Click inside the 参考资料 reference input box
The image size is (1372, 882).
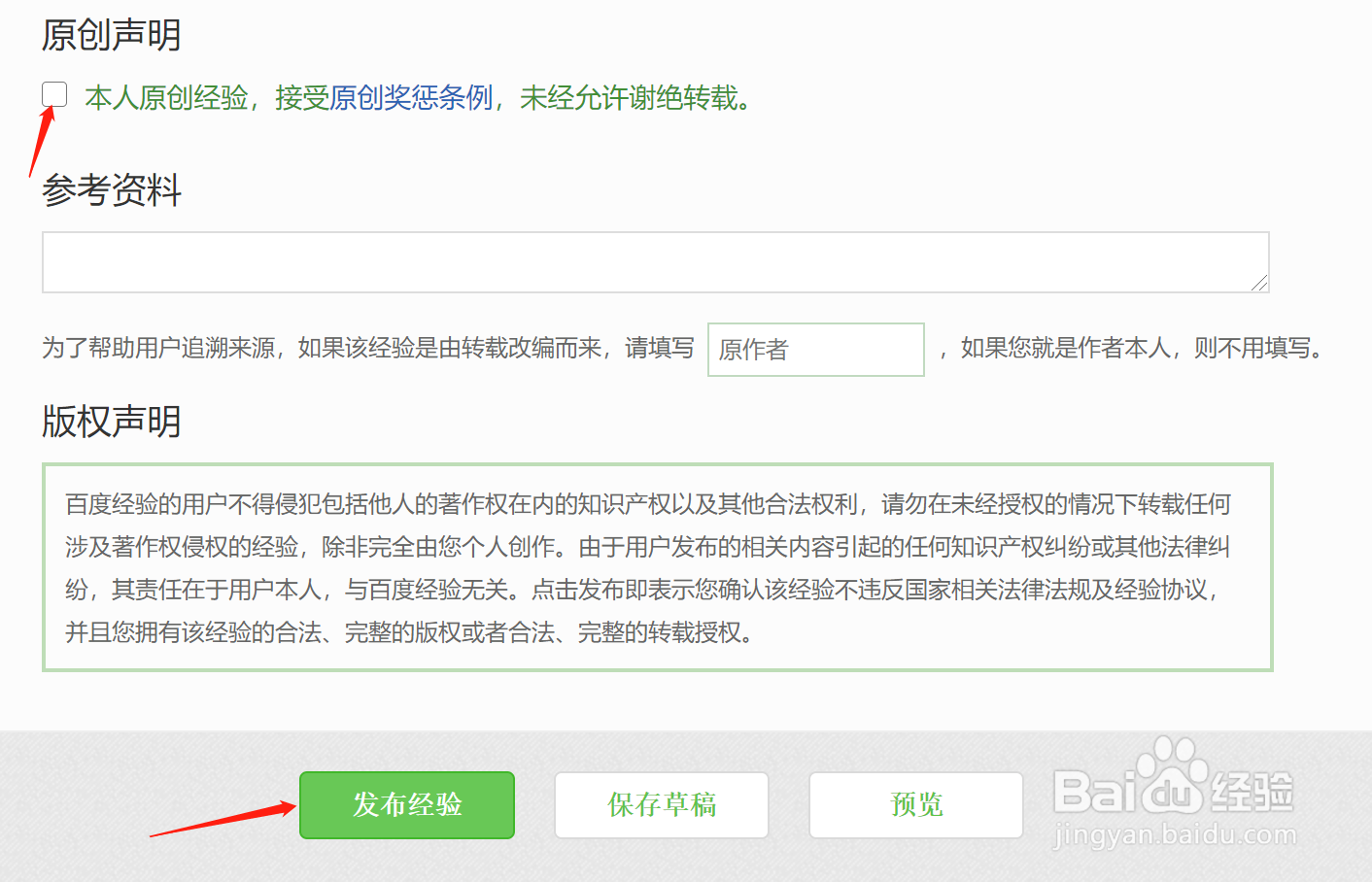656,262
